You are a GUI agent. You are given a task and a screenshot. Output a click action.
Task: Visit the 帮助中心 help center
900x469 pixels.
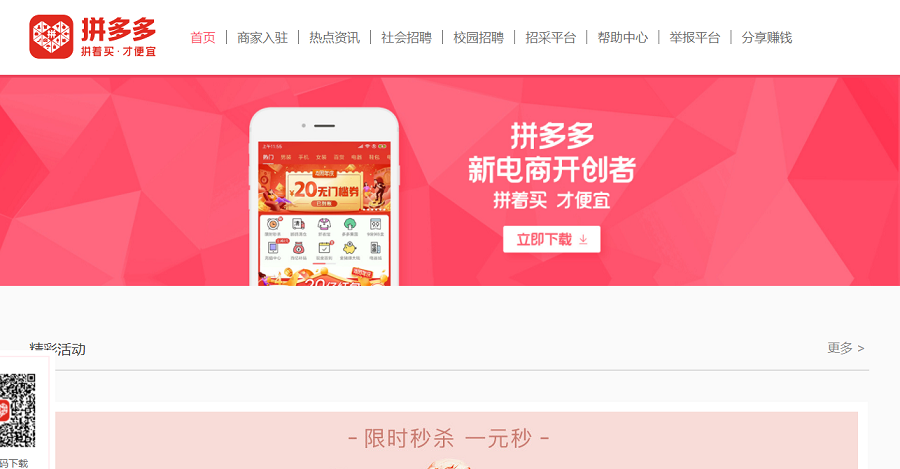[x=623, y=38]
